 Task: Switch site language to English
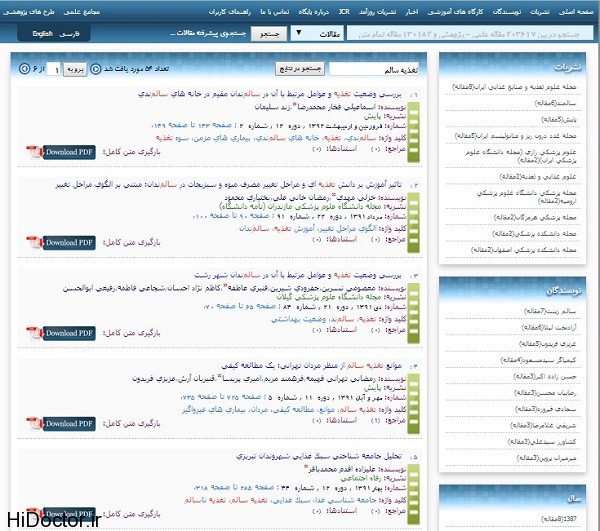coord(42,33)
